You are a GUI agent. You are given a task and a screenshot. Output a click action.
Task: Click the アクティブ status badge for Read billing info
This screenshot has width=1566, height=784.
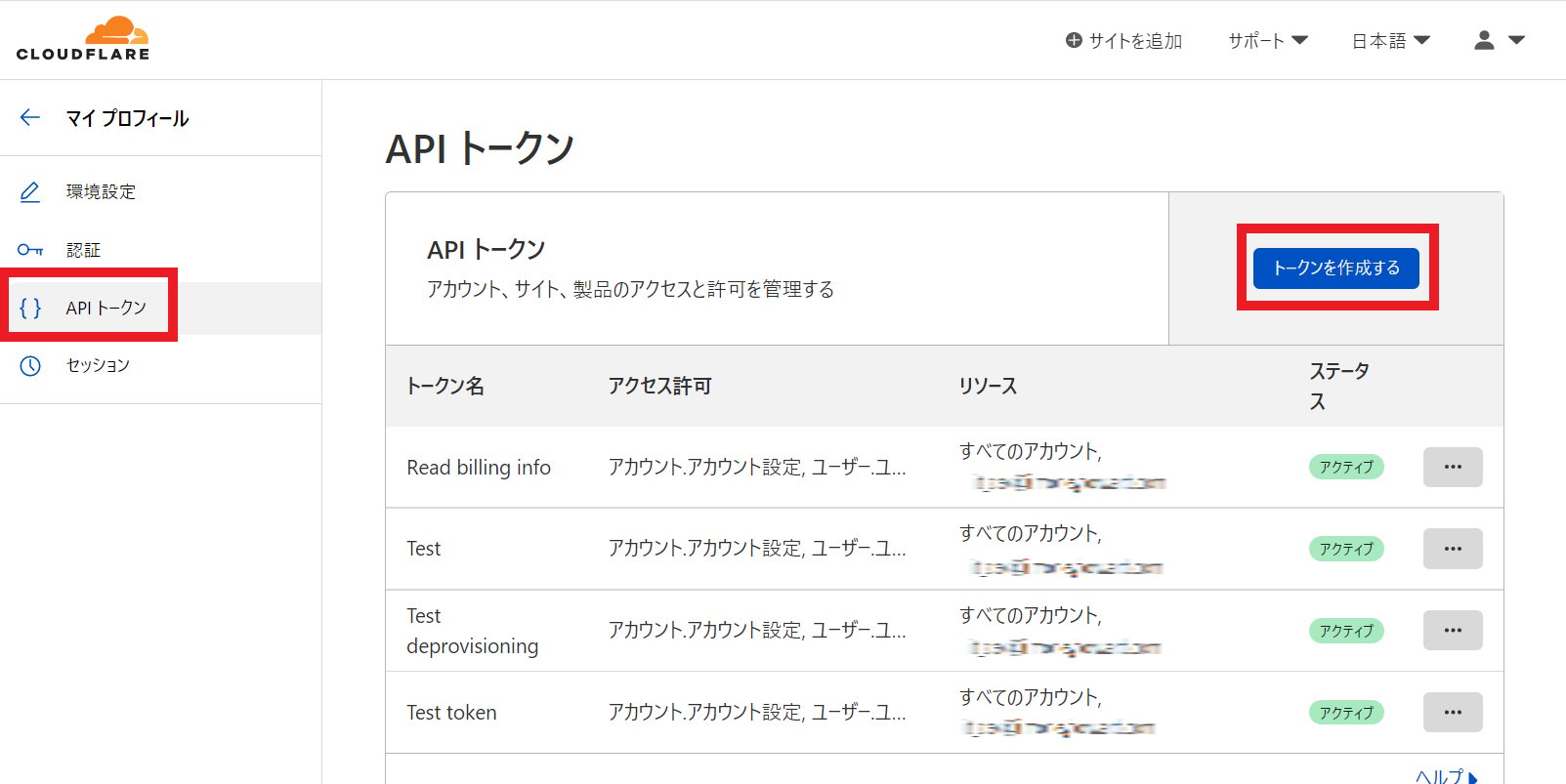1346,467
